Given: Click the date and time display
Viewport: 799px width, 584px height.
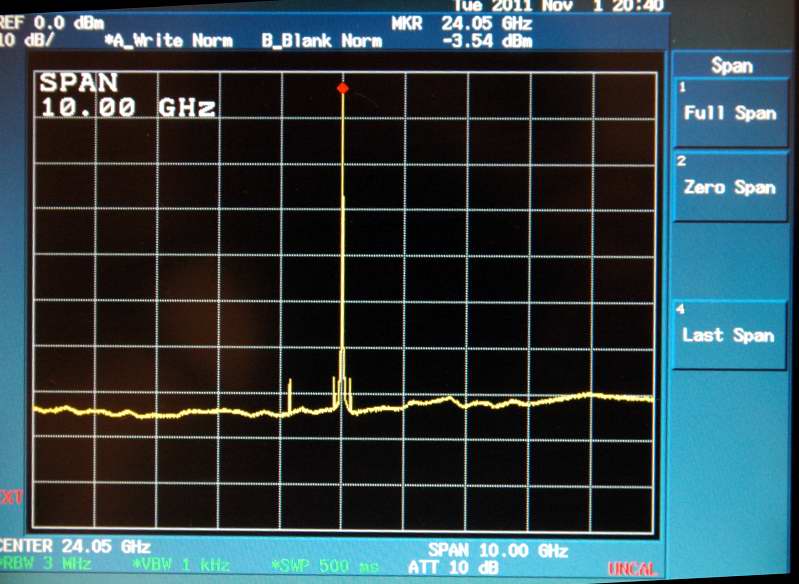Looking at the screenshot, I should coord(558,6).
